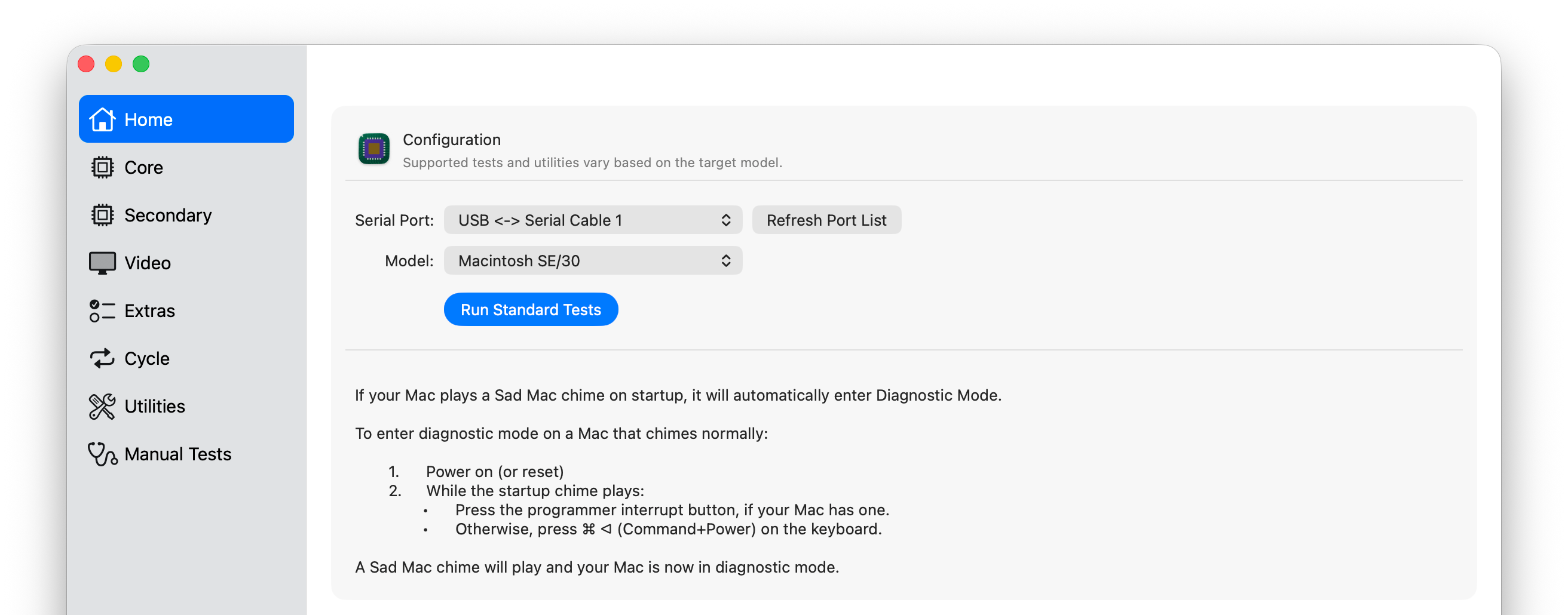
Task: Click the Utilities wrench and screwdriver icon
Action: tap(102, 407)
